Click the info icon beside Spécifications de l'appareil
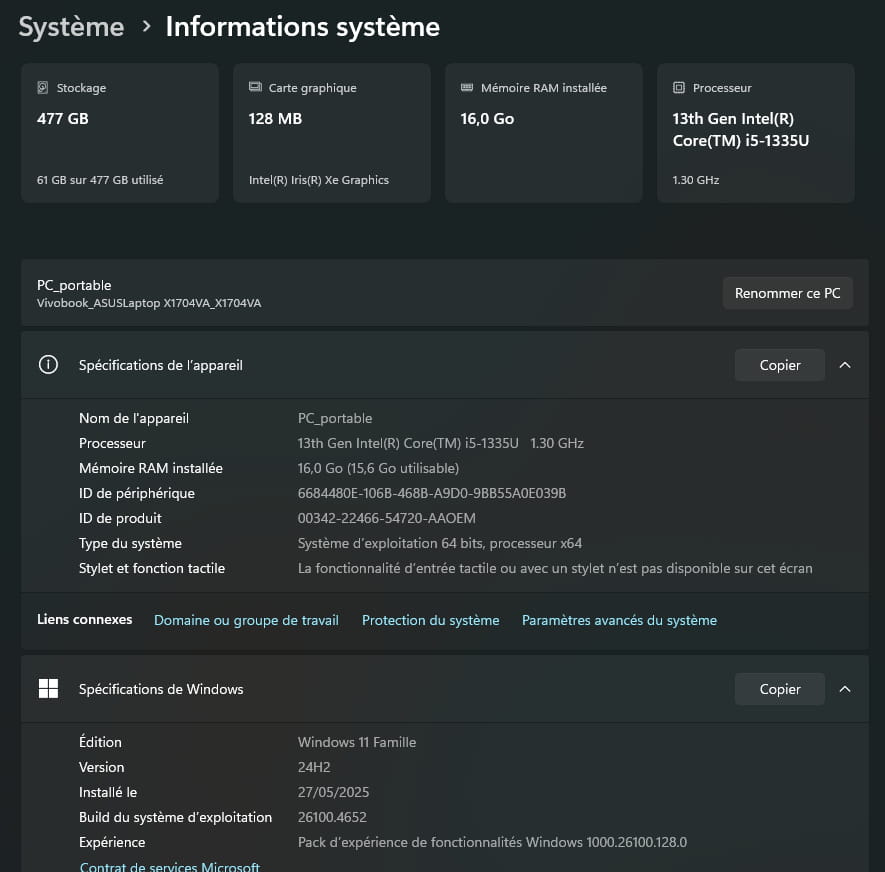 pyautogui.click(x=48, y=365)
